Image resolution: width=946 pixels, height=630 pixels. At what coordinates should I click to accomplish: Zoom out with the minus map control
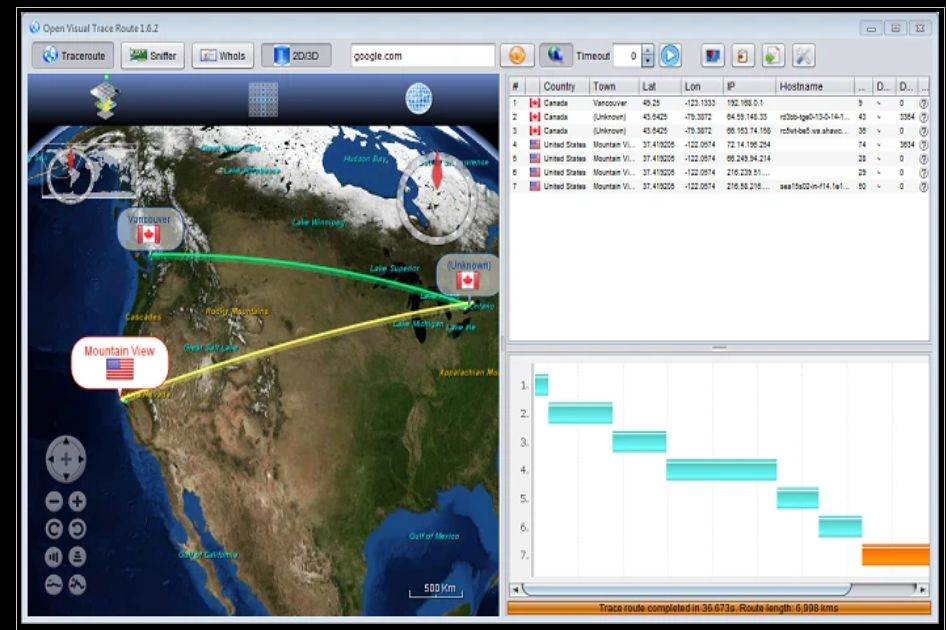[x=54, y=501]
